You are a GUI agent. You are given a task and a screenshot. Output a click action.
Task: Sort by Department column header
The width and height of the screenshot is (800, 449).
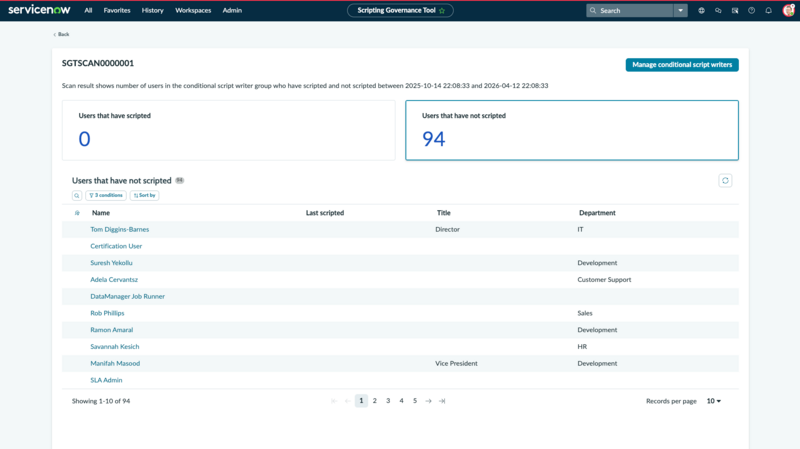tap(597, 213)
